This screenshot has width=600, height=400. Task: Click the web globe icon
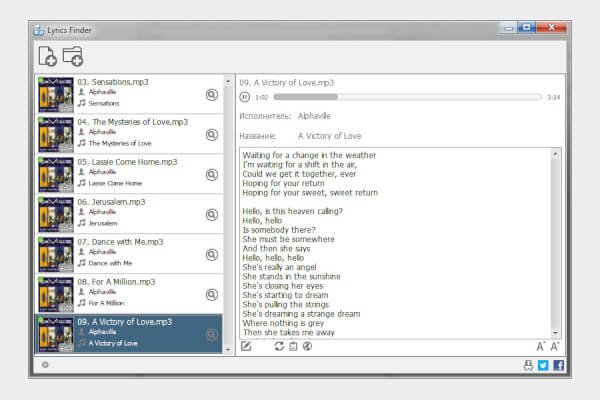tap(307, 346)
